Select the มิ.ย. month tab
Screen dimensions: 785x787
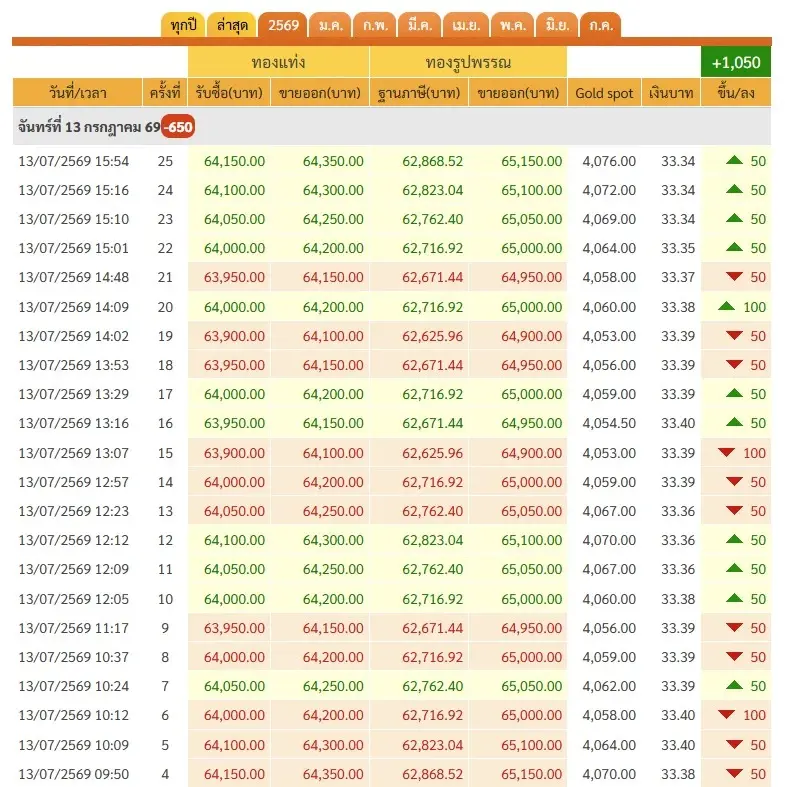(557, 25)
